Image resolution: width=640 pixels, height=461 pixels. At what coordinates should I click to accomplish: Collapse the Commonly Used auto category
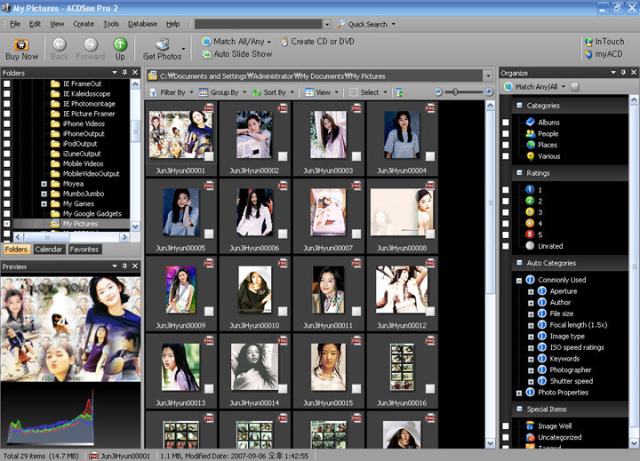519,281
